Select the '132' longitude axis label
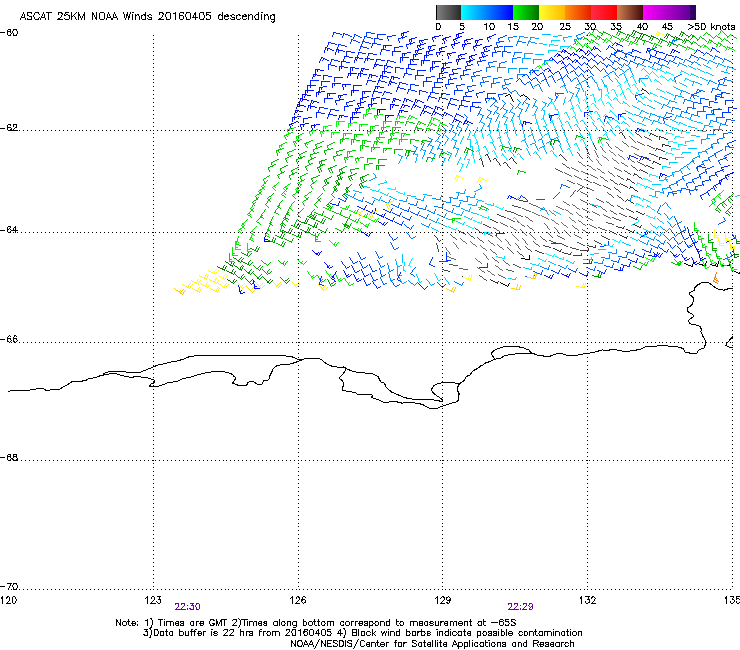The width and height of the screenshot is (740, 650). (x=587, y=600)
